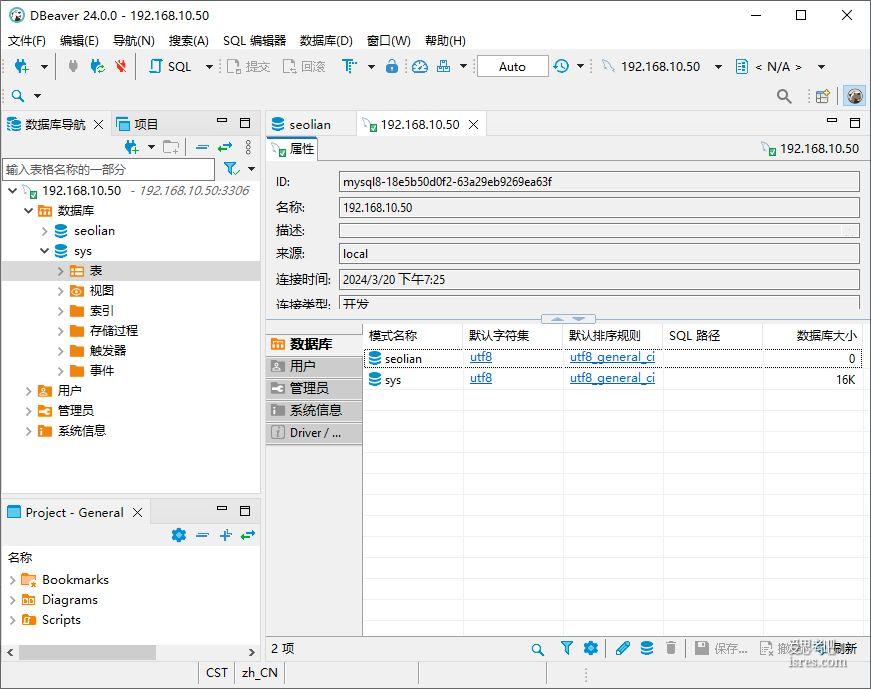Open the N/A active schema dropdown
This screenshot has width=871, height=689.
click(x=822, y=67)
